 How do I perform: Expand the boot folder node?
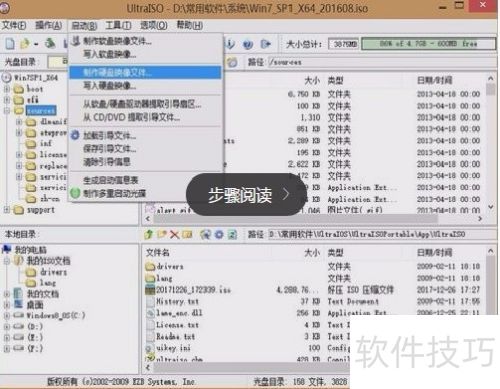point(7,89)
